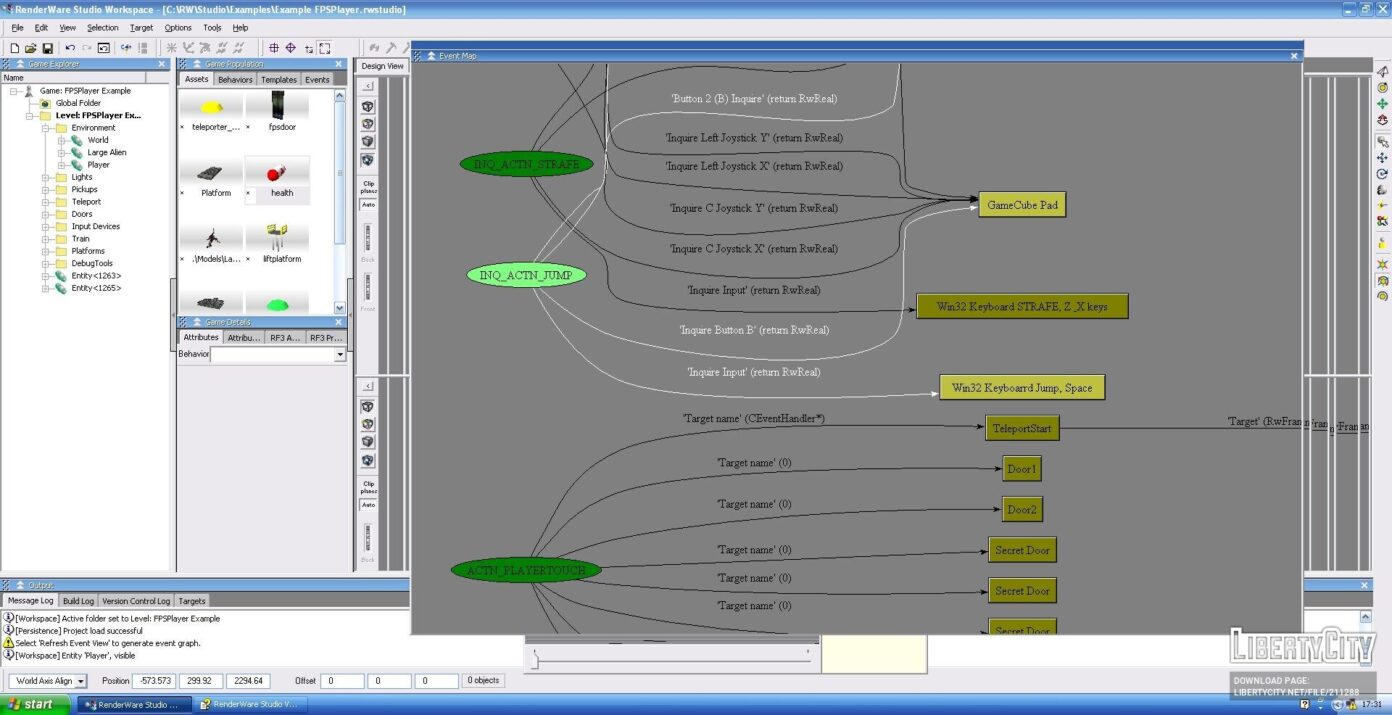
Task: Select the ACTN_PLAYERTOUCH event node
Action: 526,571
